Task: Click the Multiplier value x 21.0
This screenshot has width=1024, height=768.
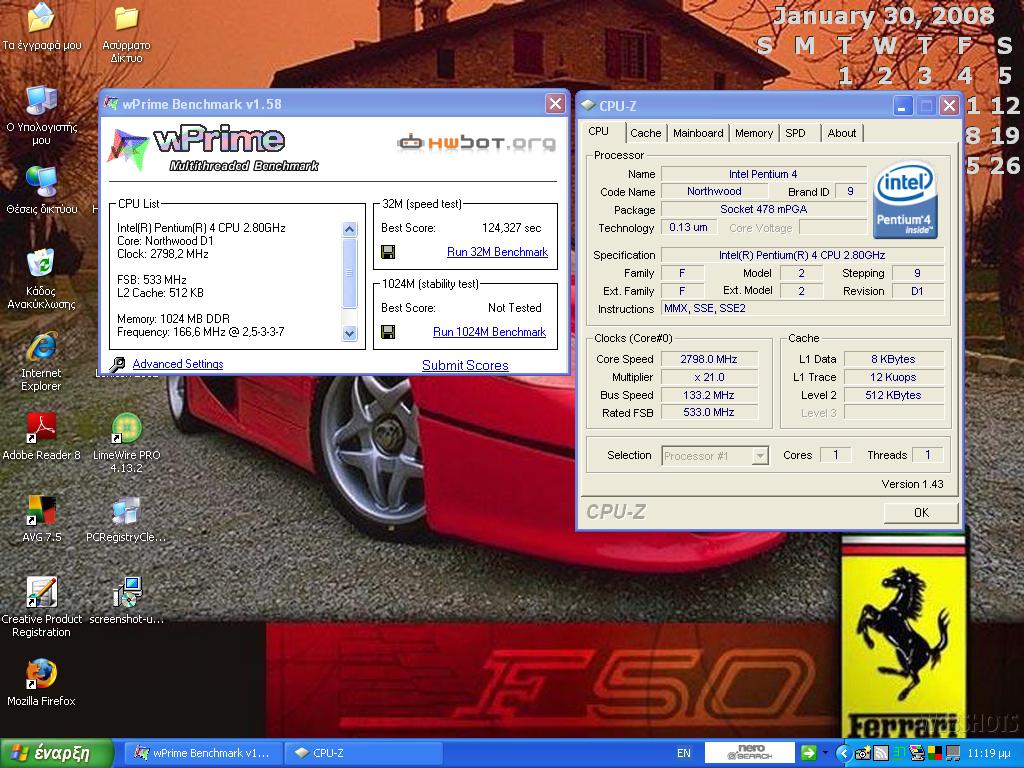Action: (709, 377)
